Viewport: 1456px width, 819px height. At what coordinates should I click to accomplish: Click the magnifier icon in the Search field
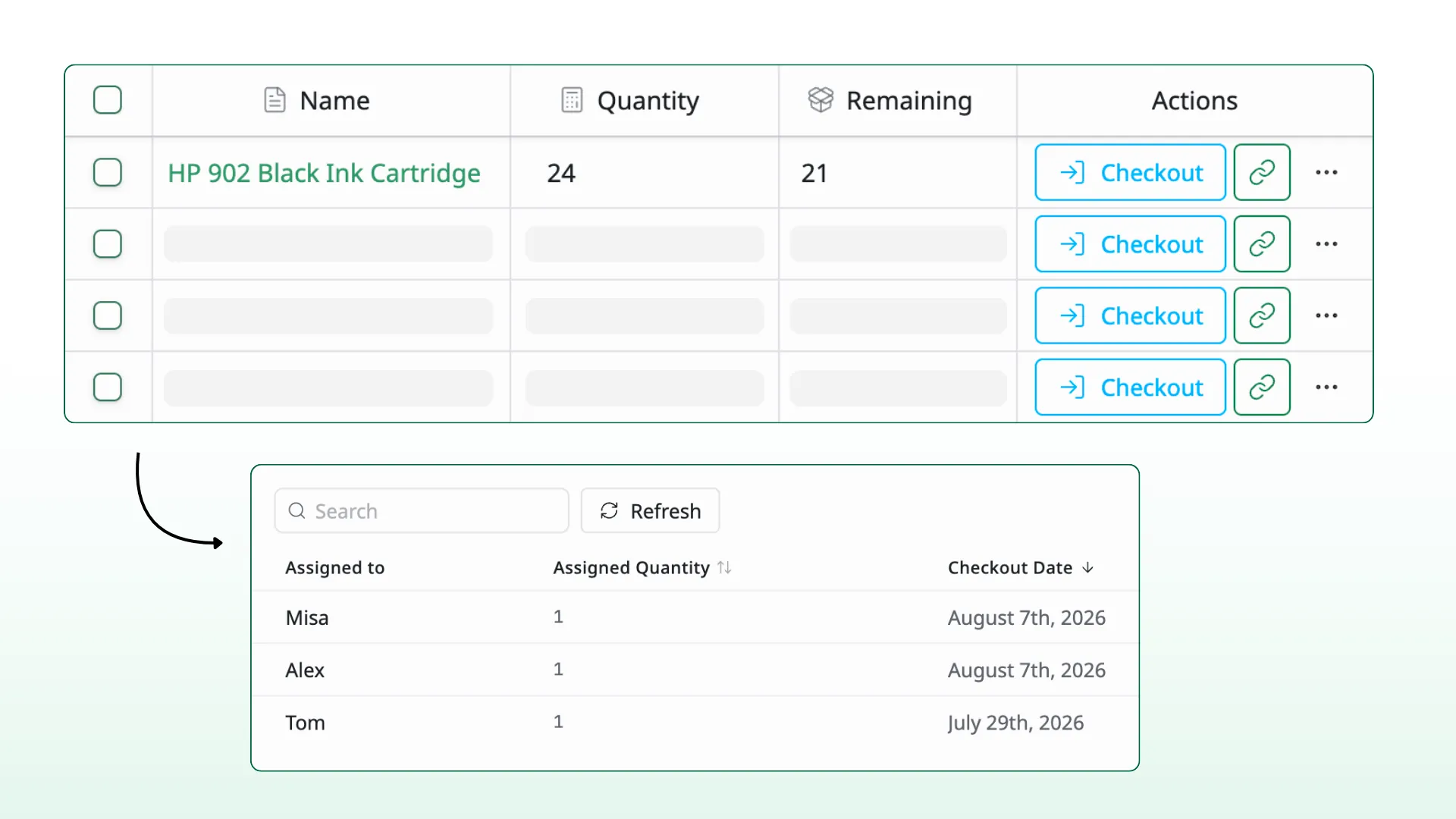pyautogui.click(x=297, y=511)
